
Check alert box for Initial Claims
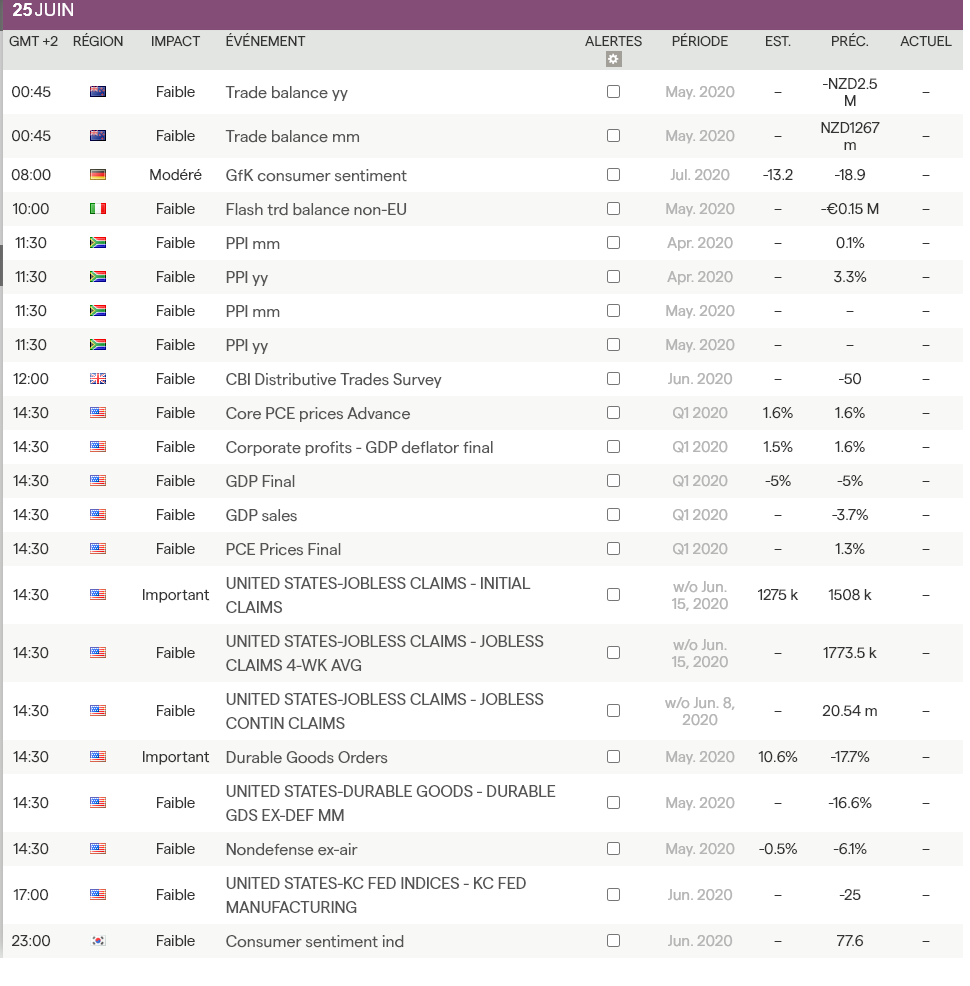(614, 595)
